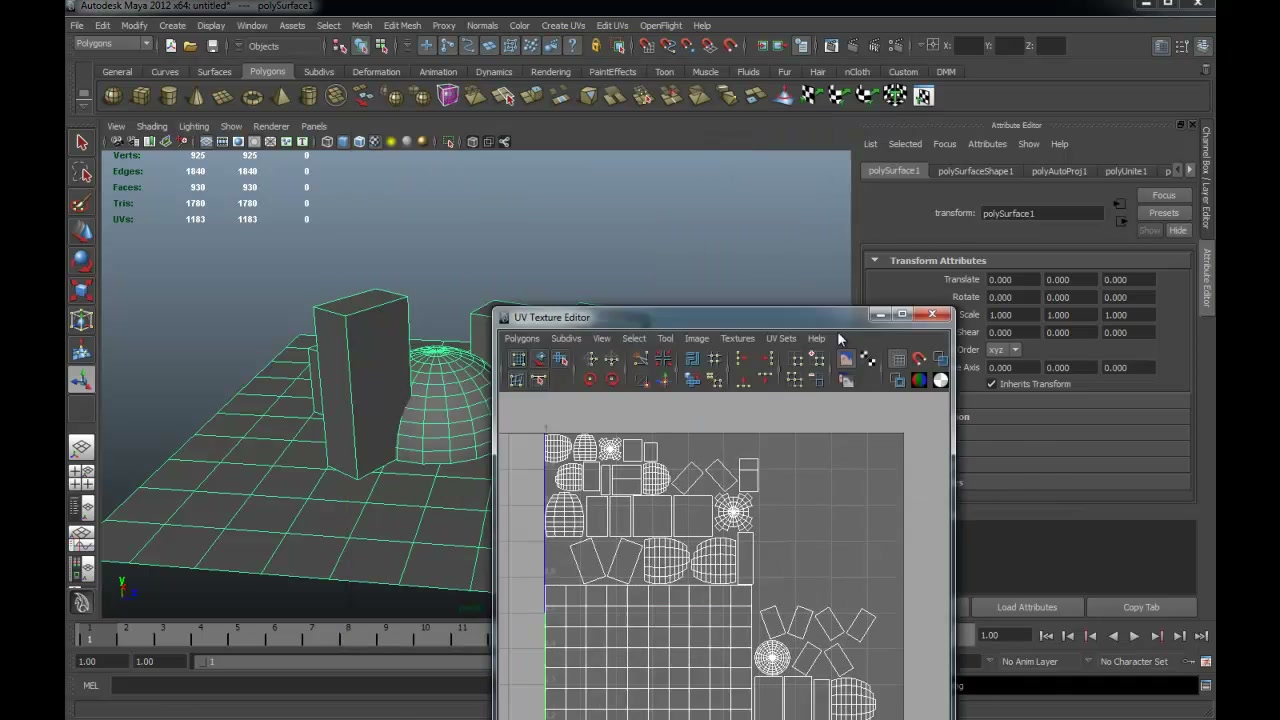Viewport: 1280px width, 720px height.
Task: Open the vertical Attribute Editor side tab
Action: [1207, 277]
